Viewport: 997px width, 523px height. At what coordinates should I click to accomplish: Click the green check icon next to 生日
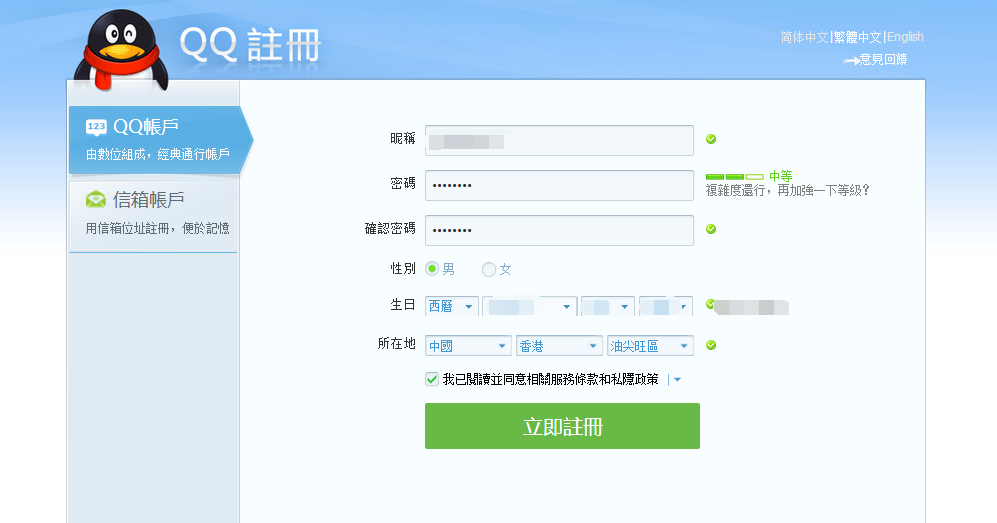[x=710, y=304]
